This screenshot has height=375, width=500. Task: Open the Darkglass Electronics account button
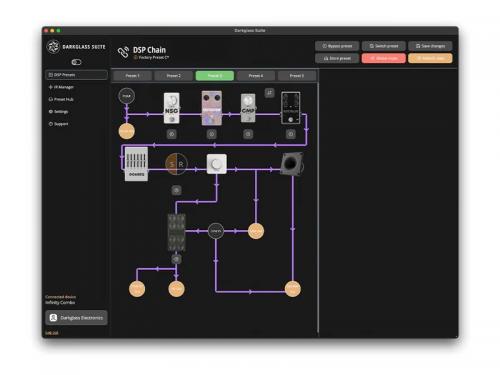[76, 318]
